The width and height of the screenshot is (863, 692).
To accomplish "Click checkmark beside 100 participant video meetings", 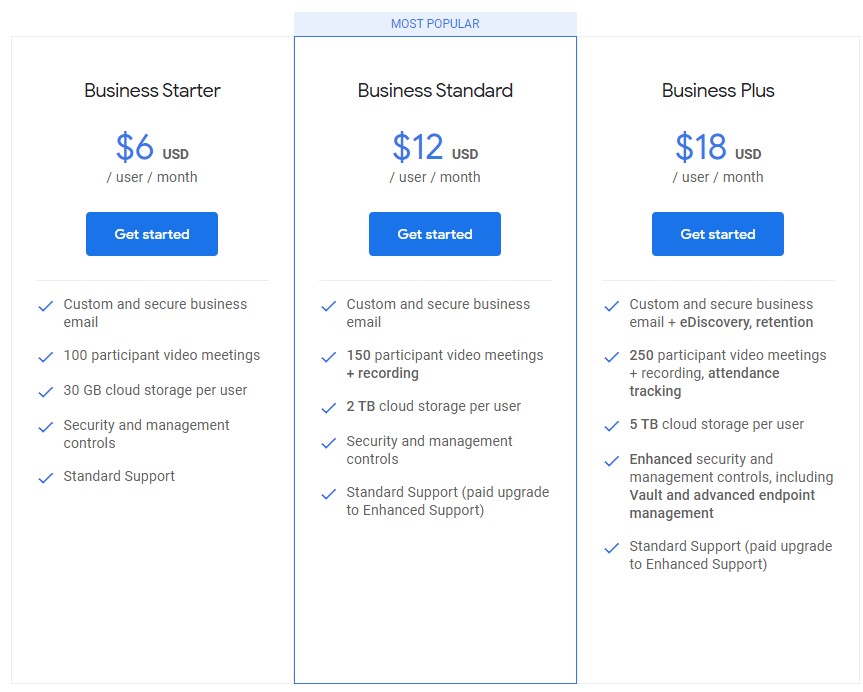I will [x=46, y=357].
